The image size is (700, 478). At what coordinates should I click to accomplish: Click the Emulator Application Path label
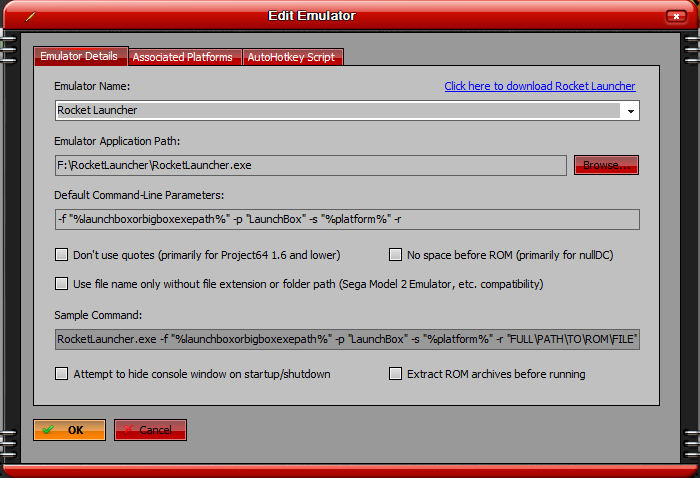point(117,141)
